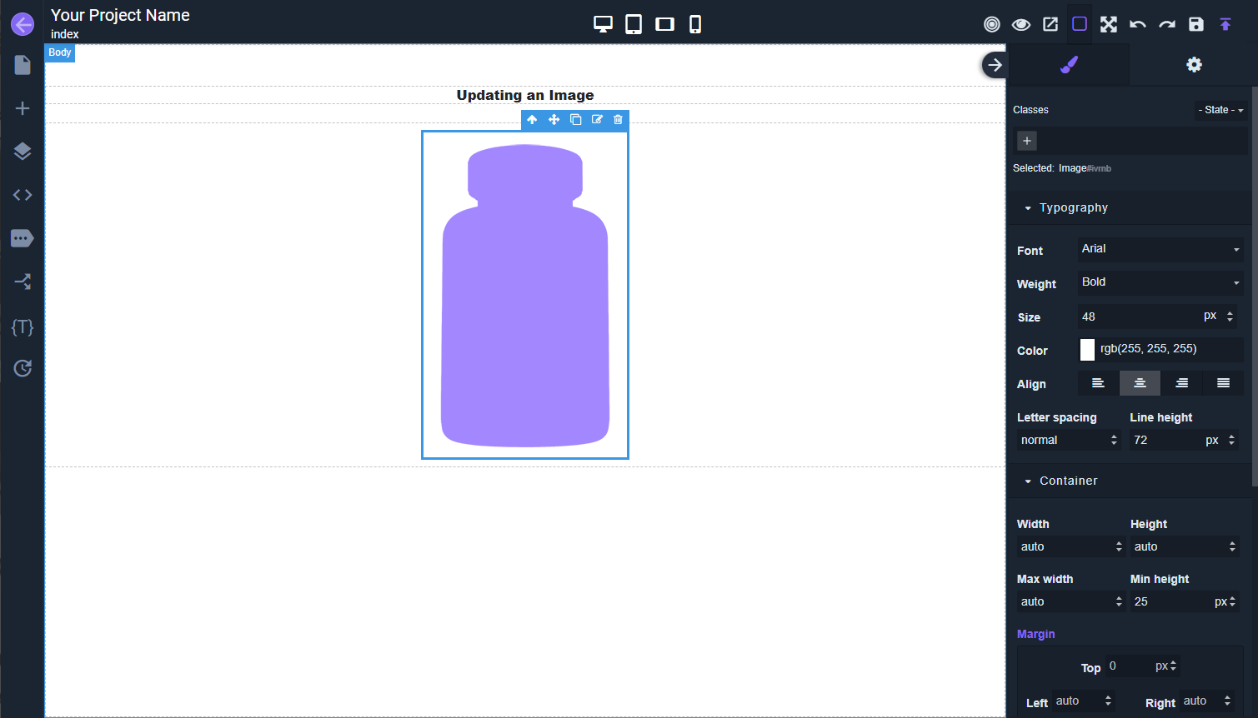Toggle component outline borders
Screen dimensions: 1258x718
1079,24
